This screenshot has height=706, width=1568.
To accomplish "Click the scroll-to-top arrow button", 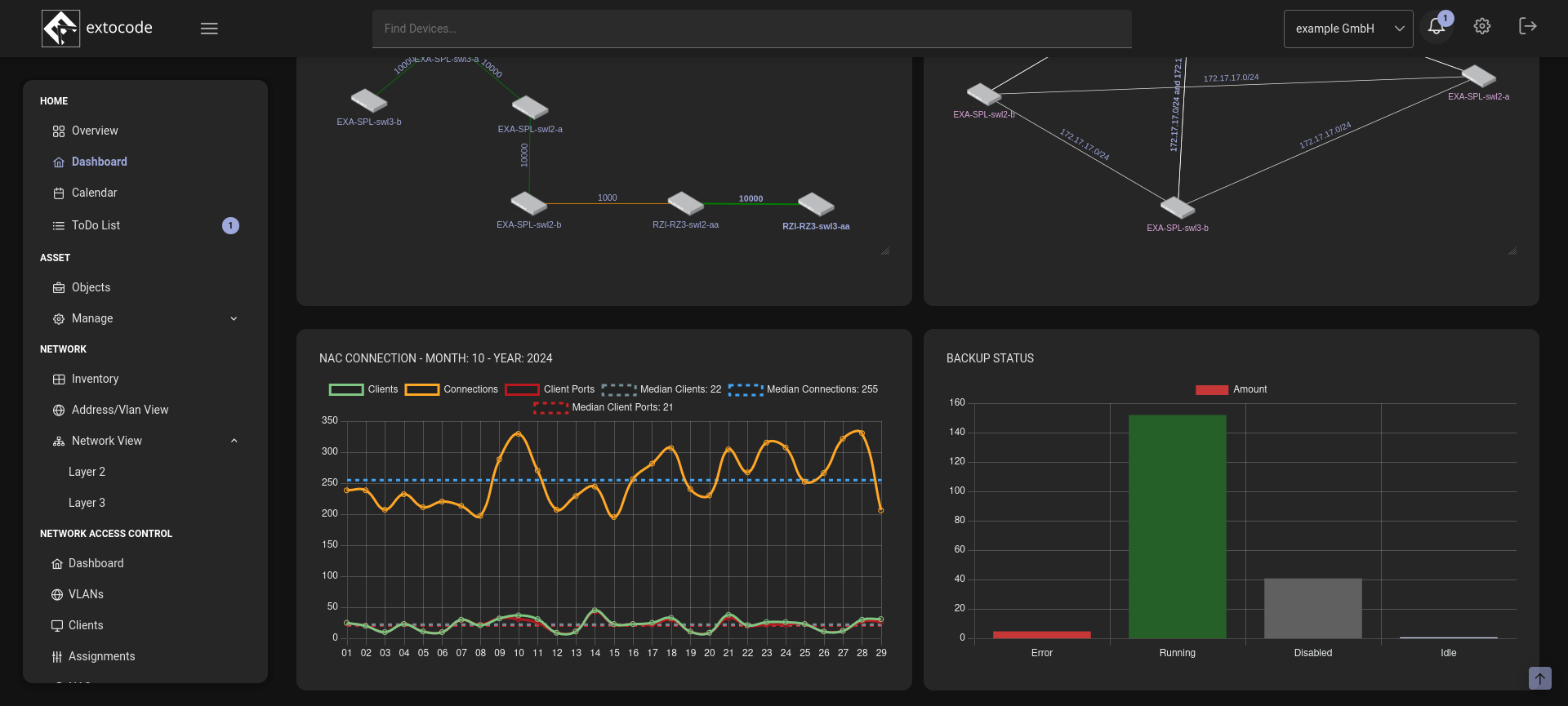I will point(1539,678).
